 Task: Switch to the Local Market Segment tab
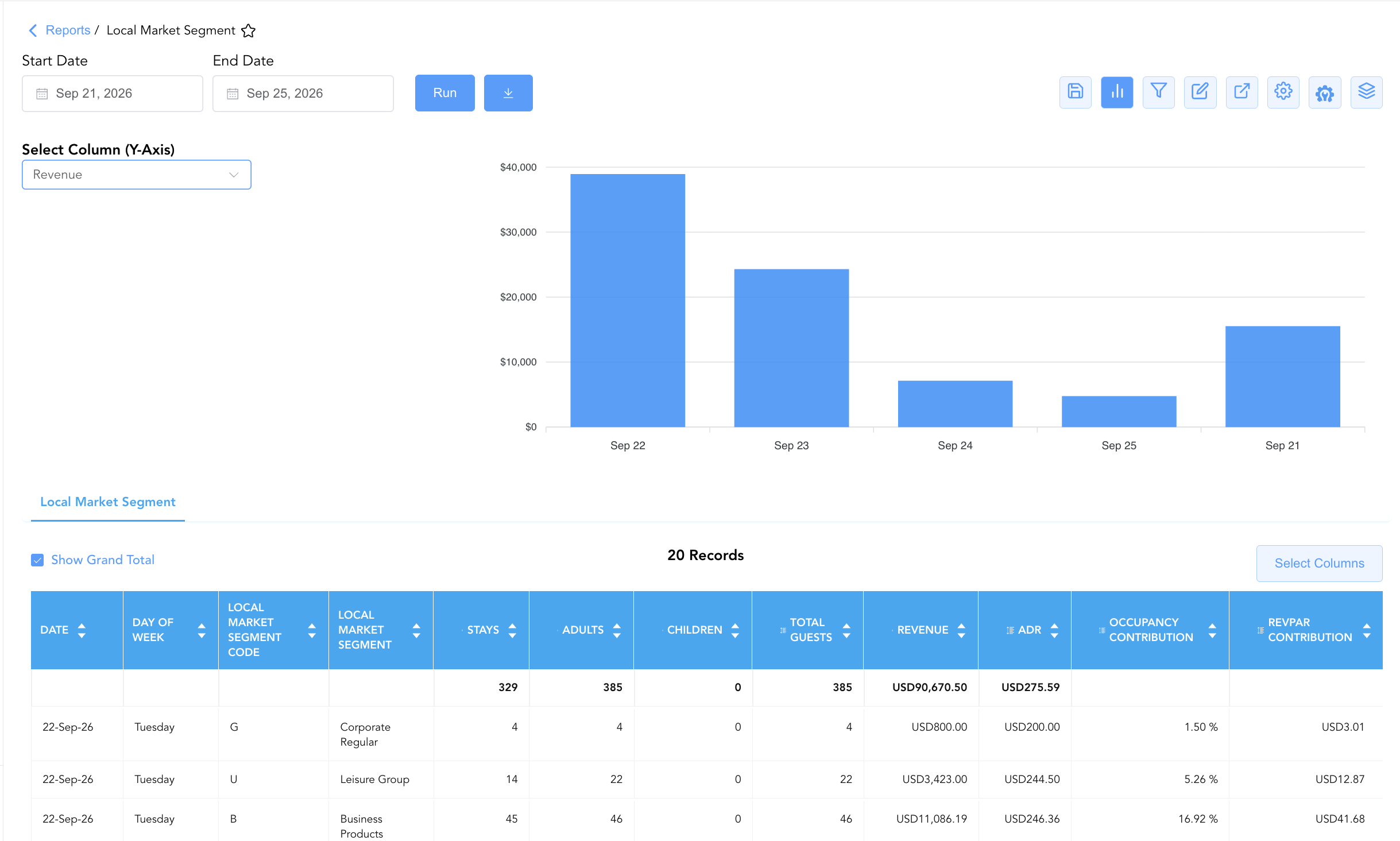(x=108, y=502)
